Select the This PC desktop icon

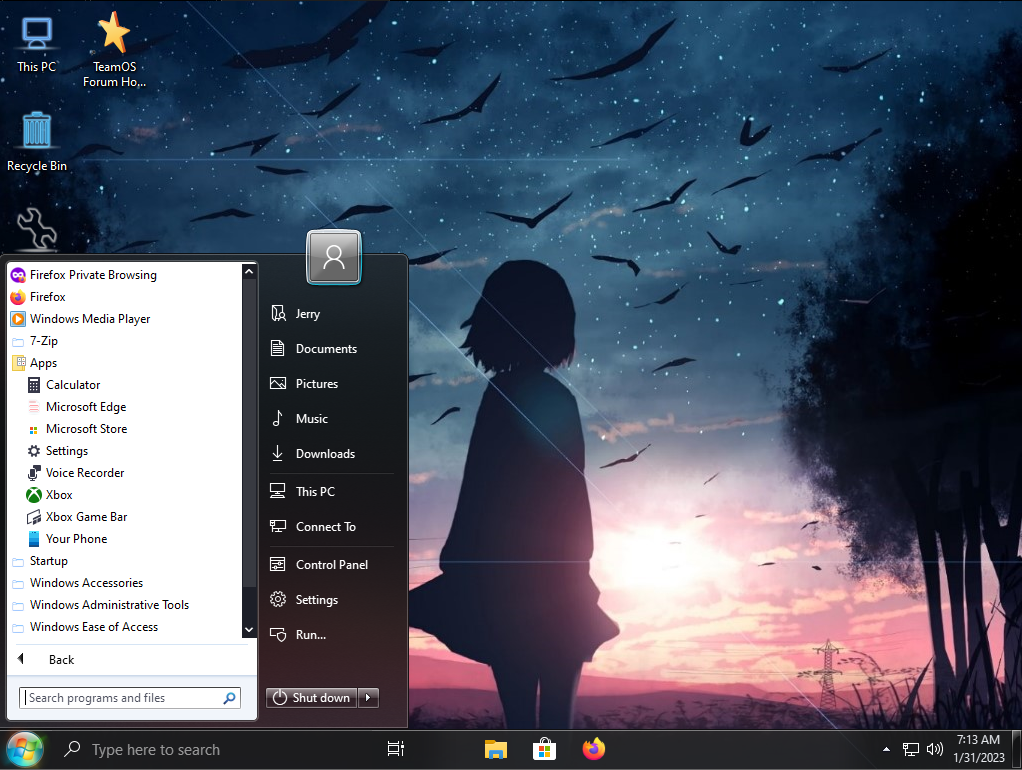[x=37, y=44]
